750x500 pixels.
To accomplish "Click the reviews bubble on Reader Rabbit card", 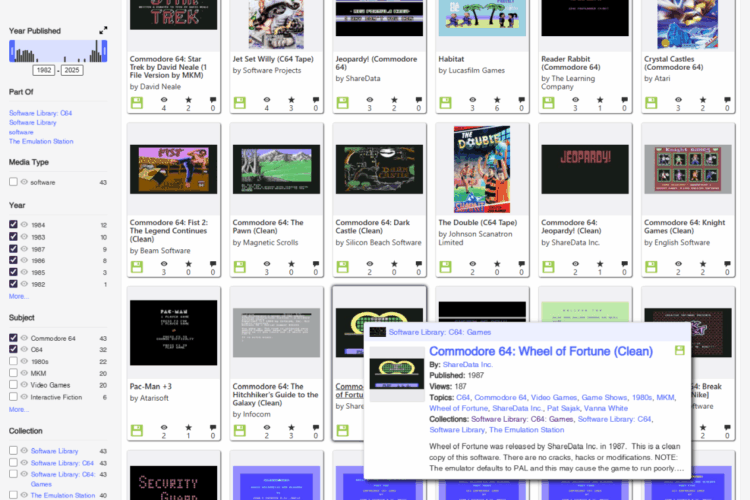I will pos(624,100).
